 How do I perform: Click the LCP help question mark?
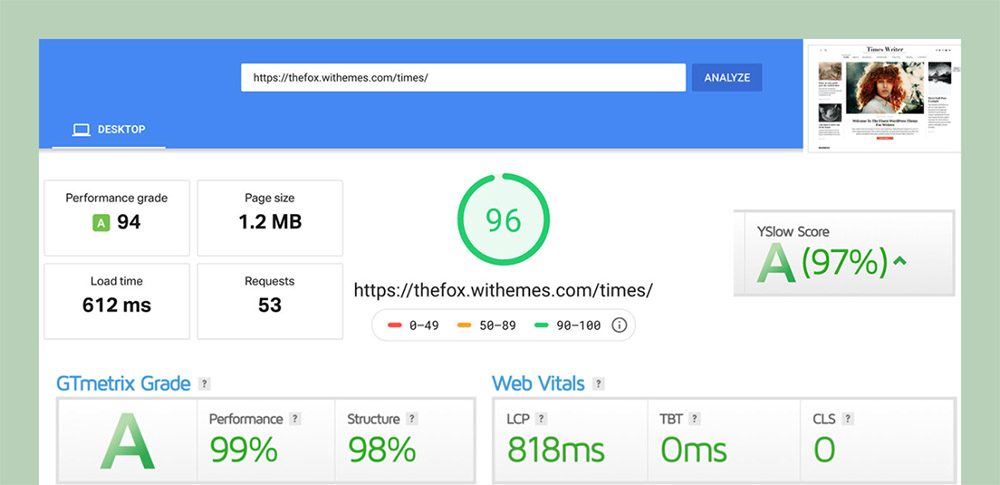[x=541, y=419]
